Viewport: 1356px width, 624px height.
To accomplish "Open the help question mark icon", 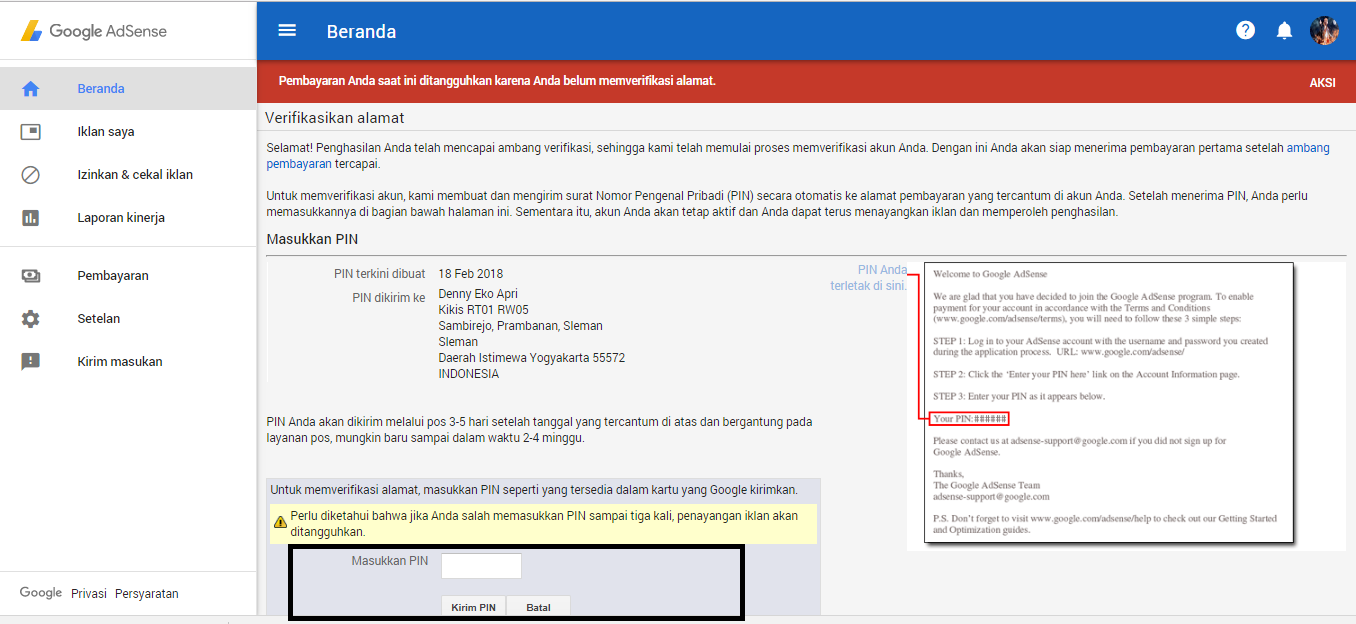I will coord(1245,30).
